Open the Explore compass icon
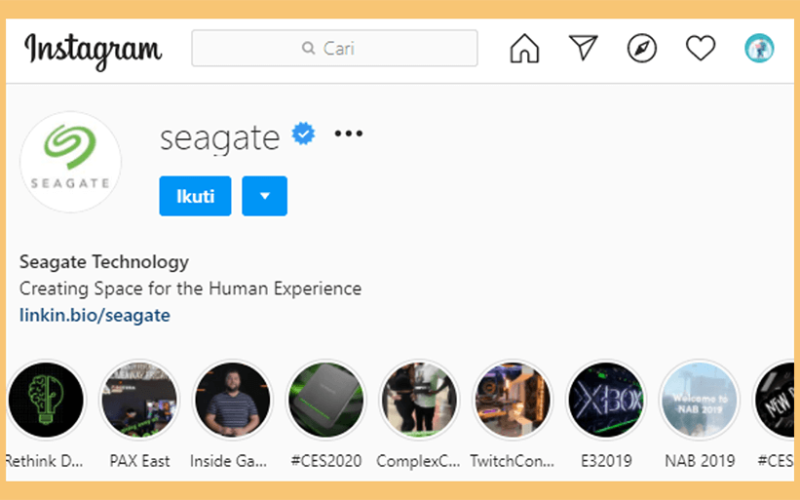The height and width of the screenshot is (500, 800). point(642,48)
